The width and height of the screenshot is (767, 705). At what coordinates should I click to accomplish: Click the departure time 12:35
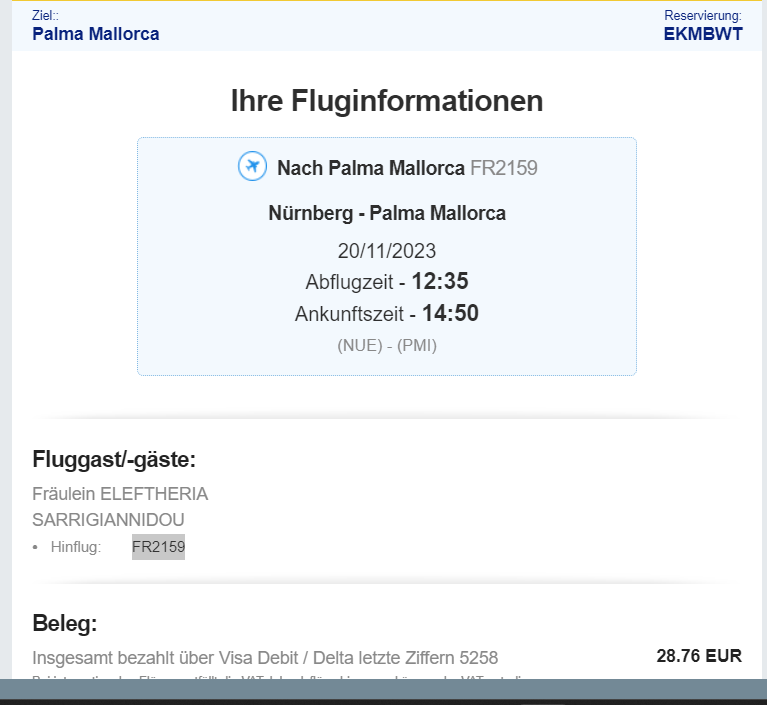tap(440, 281)
